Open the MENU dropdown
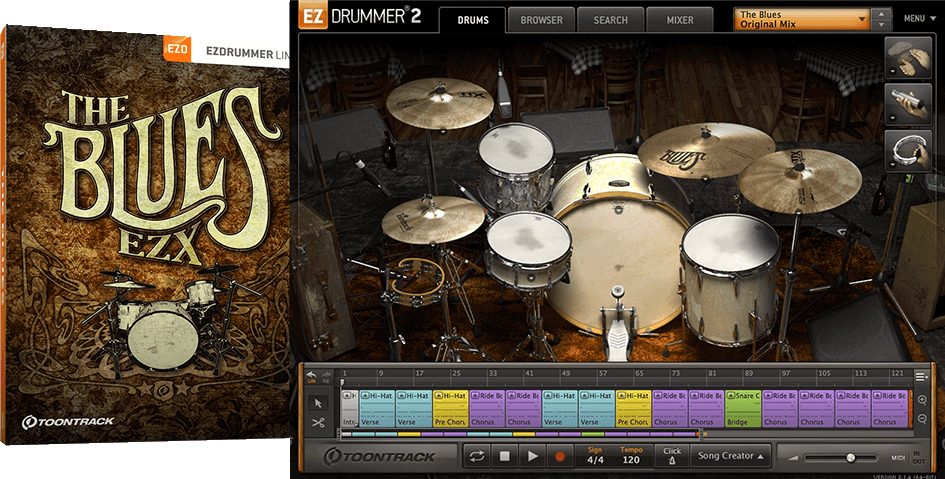This screenshot has width=945, height=479. [x=920, y=19]
